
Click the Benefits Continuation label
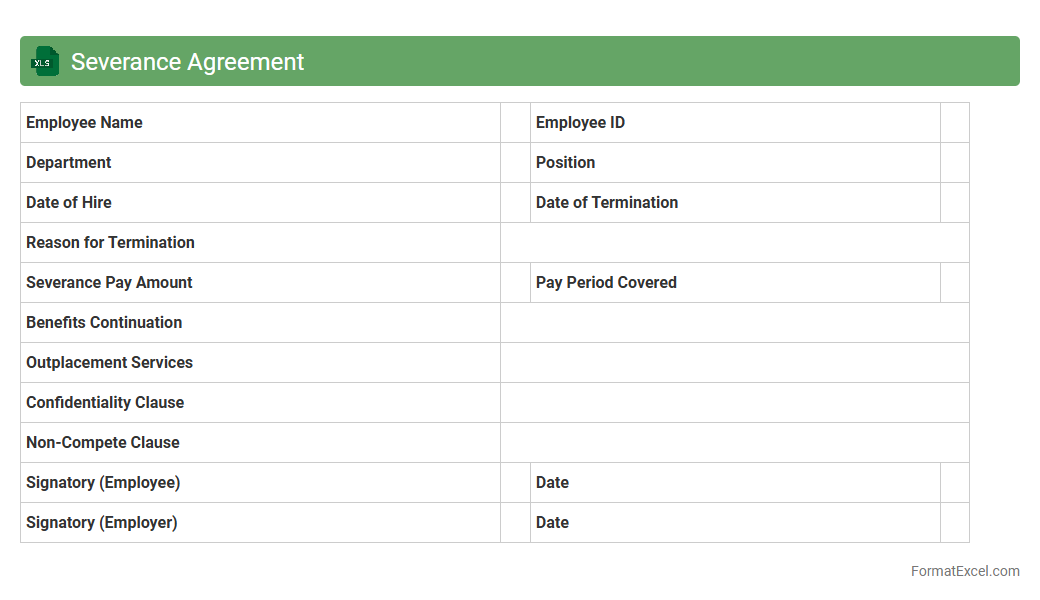104,323
